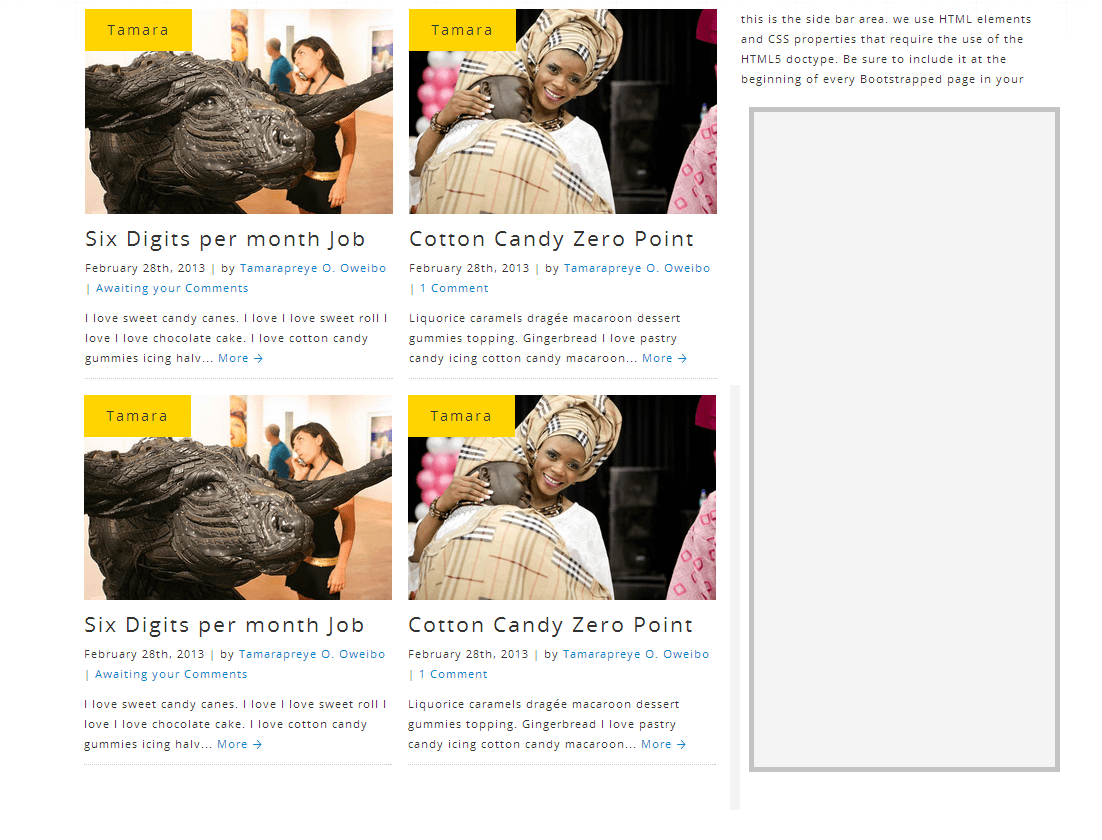The height and width of the screenshot is (840, 1102).
Task: Select yellow Tamara tag on lower headwrap image
Action: pos(461,416)
